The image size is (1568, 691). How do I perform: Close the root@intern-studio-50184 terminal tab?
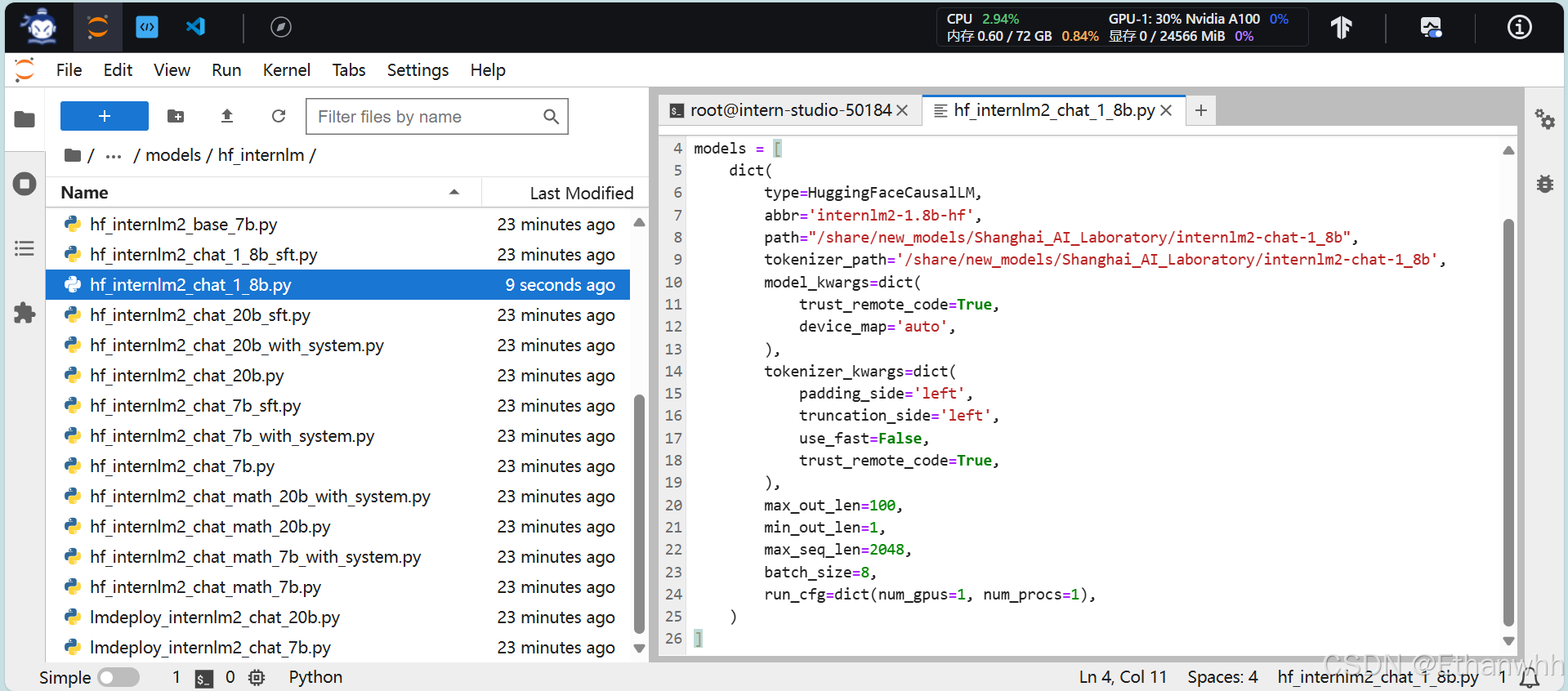click(x=902, y=110)
